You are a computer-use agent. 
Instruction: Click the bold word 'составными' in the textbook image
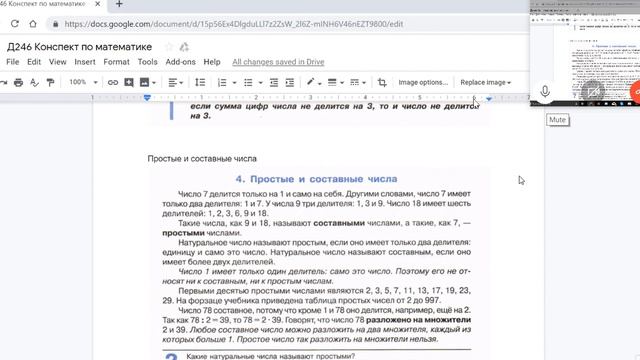(339, 223)
